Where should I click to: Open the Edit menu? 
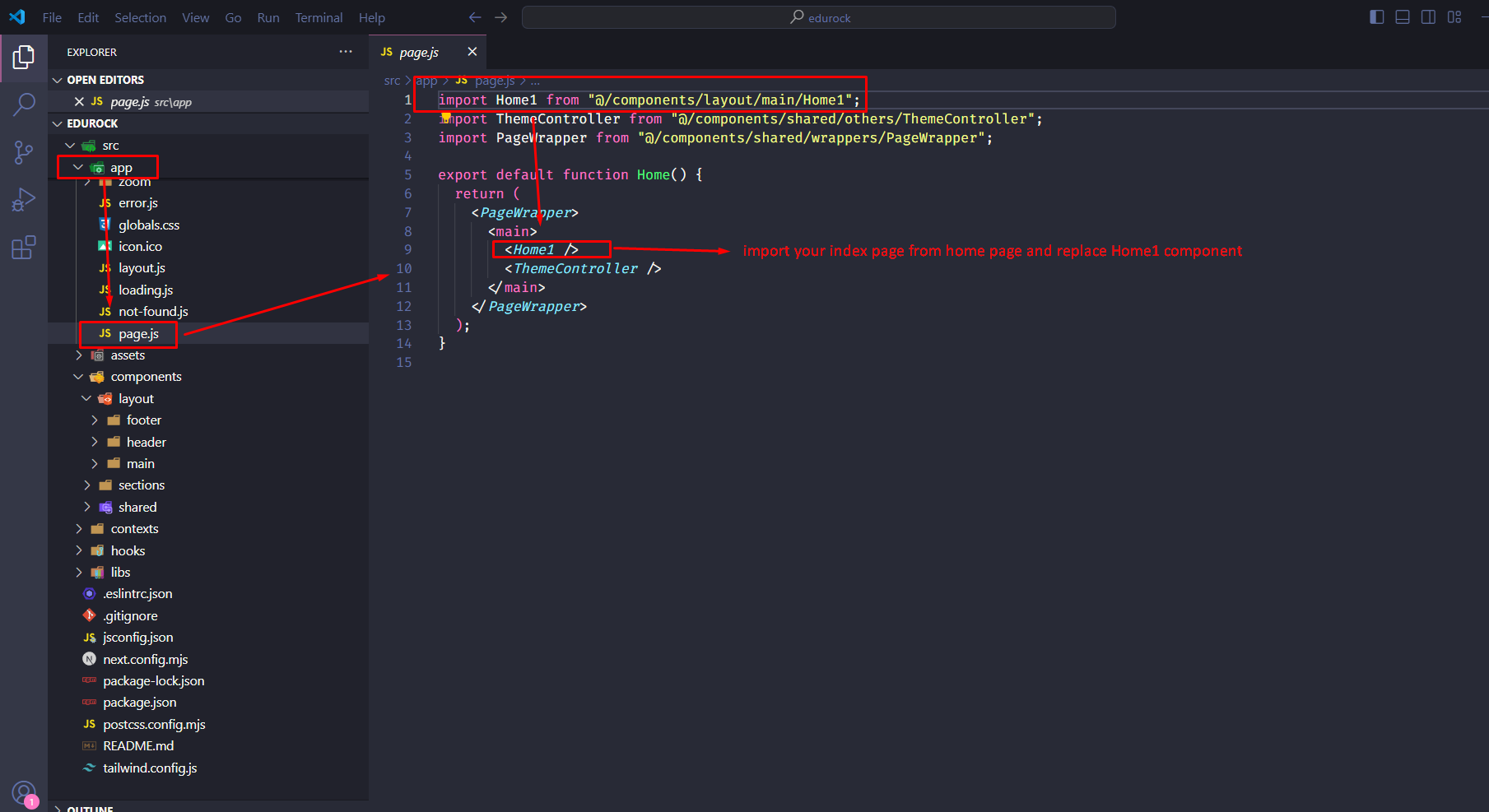(x=88, y=17)
